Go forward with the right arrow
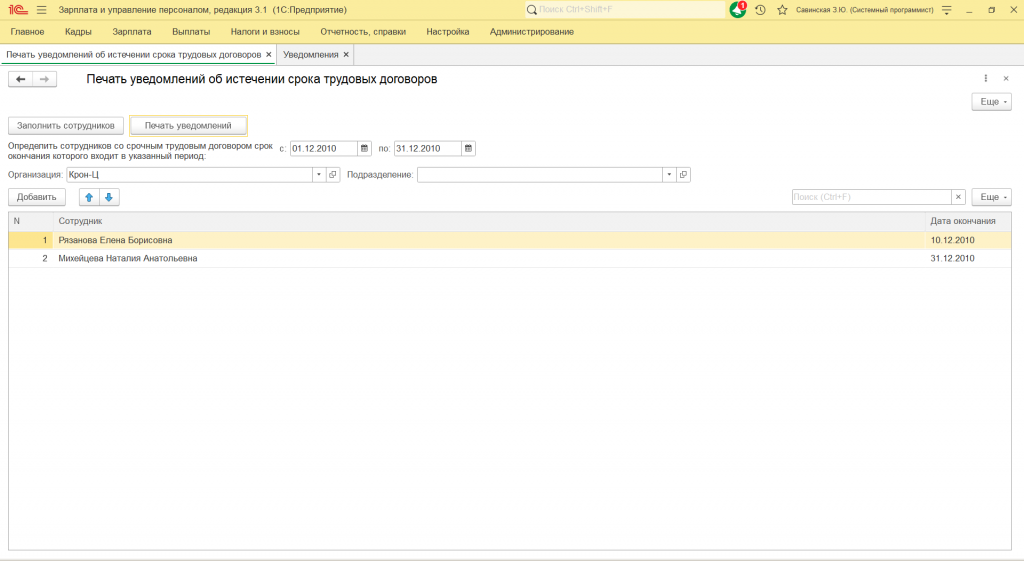The height and width of the screenshot is (561, 1024). click(x=44, y=79)
